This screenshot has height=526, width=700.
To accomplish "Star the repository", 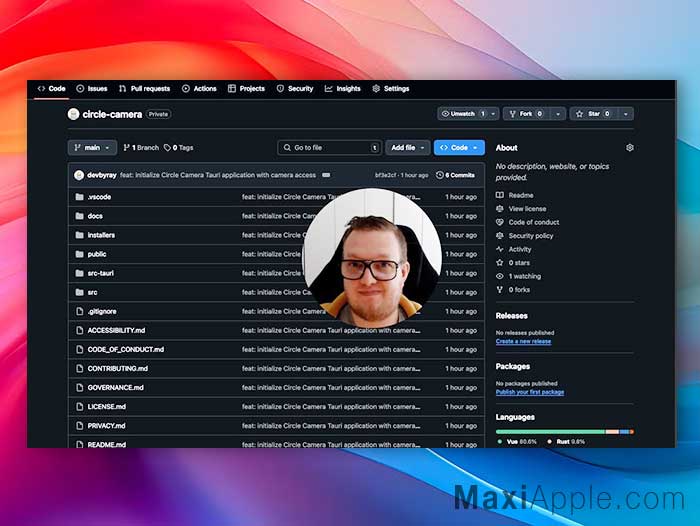I will 593,114.
